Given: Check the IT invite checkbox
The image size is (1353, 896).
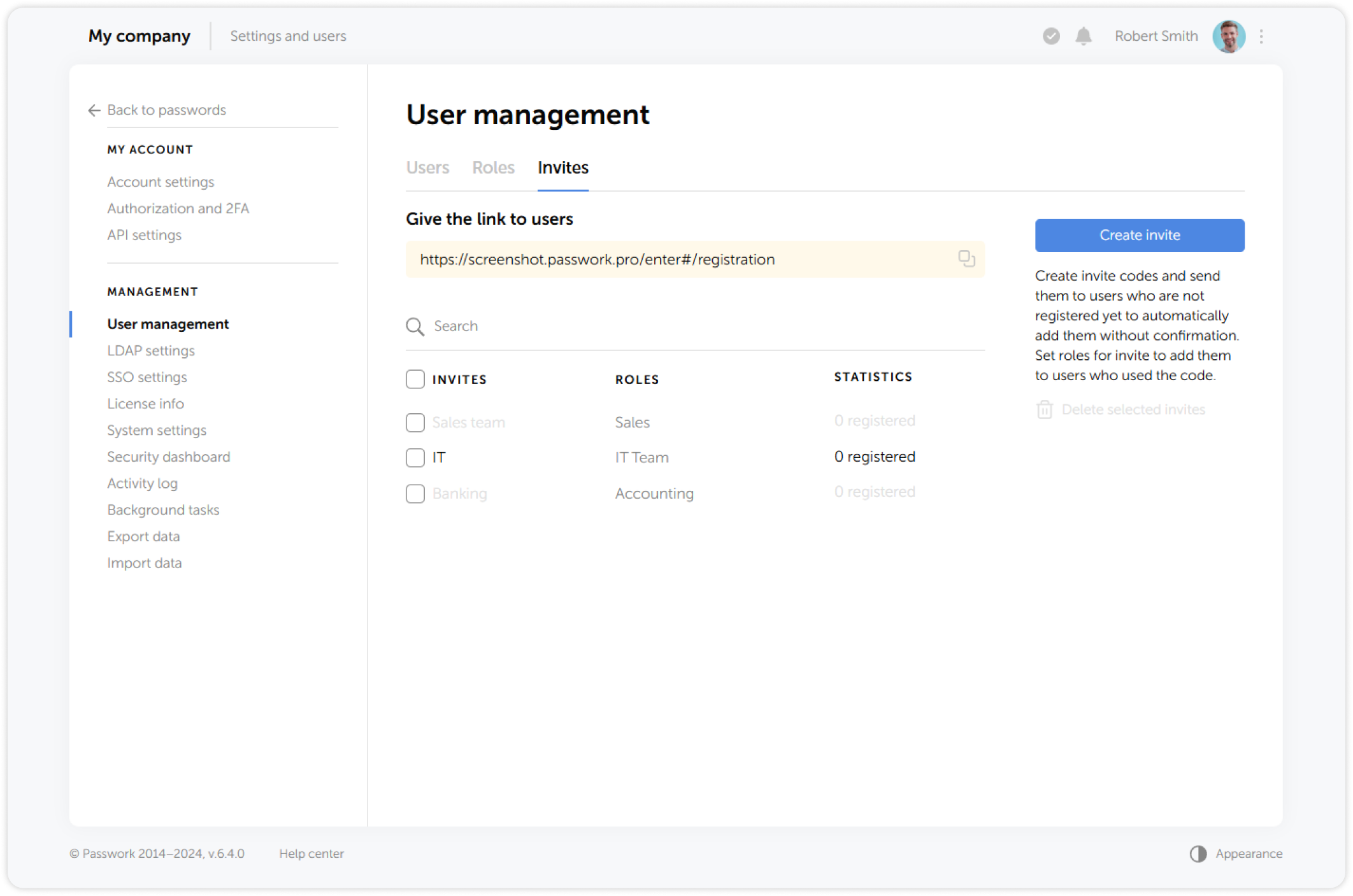Looking at the screenshot, I should 415,457.
